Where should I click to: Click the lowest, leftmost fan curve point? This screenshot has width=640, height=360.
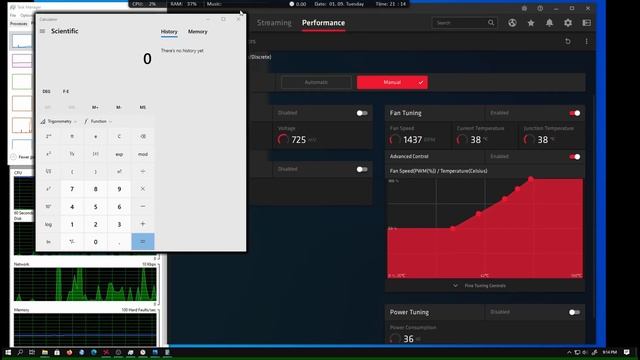453,229
